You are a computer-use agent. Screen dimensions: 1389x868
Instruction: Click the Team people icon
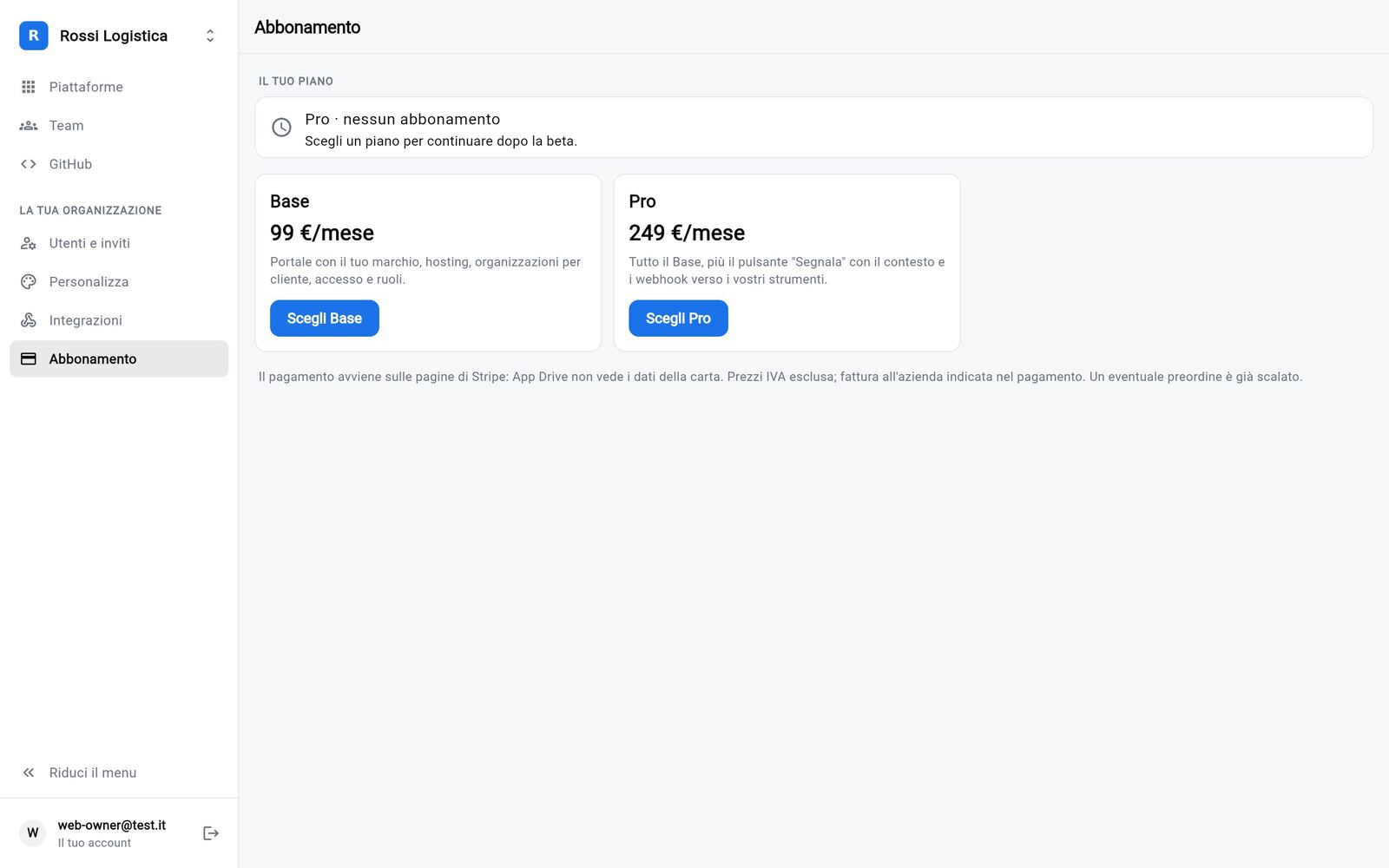(29, 126)
